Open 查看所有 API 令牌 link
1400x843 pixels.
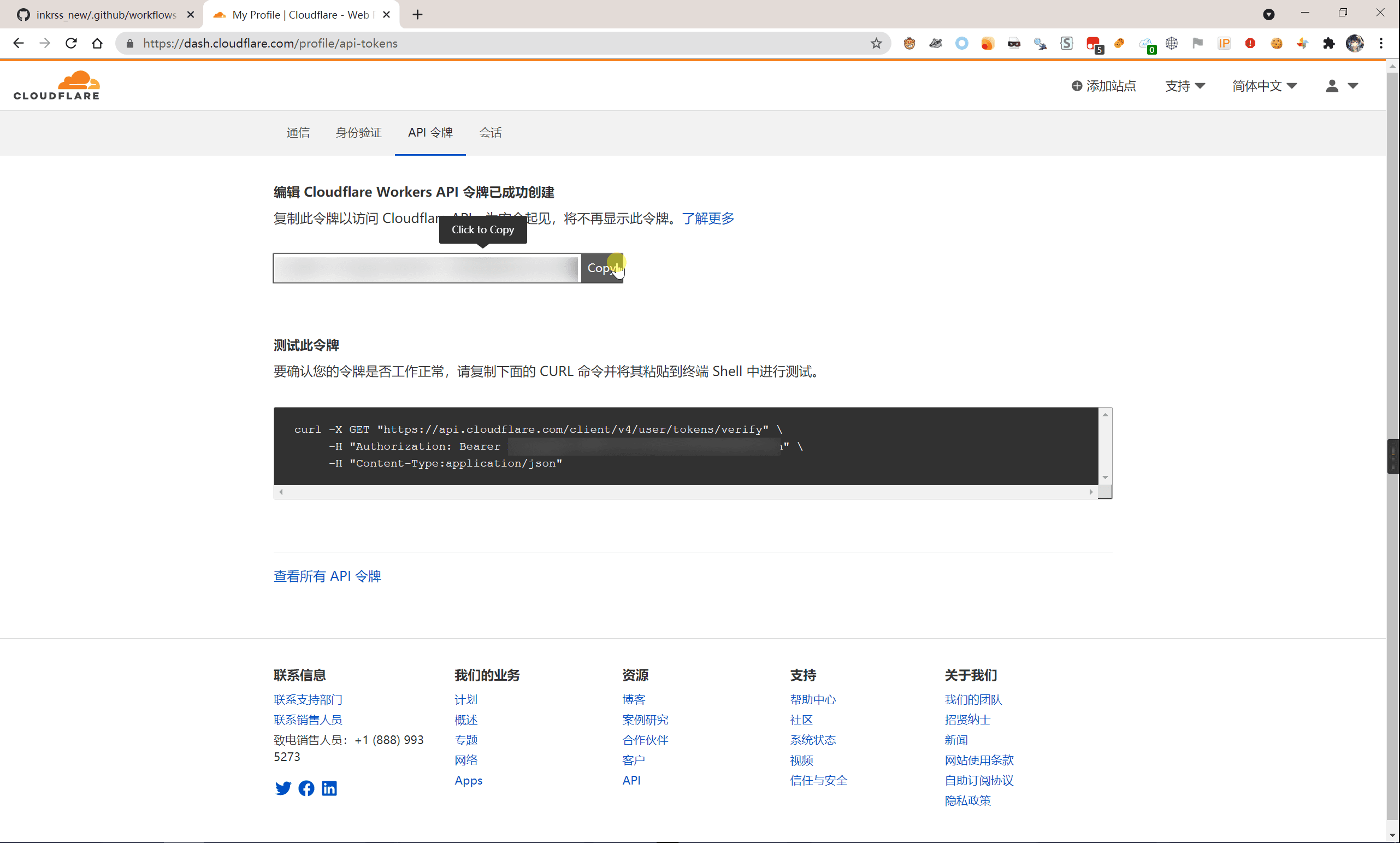pos(327,576)
